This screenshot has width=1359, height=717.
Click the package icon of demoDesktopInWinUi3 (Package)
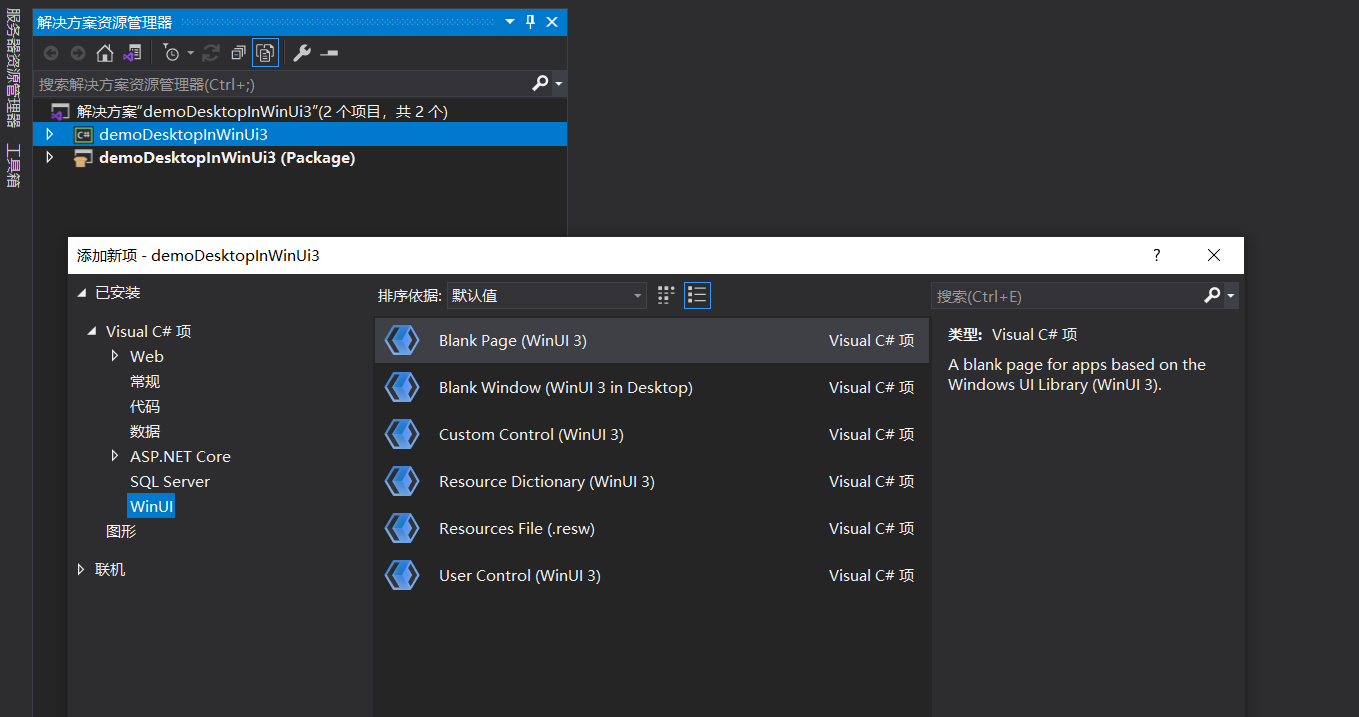pos(83,158)
